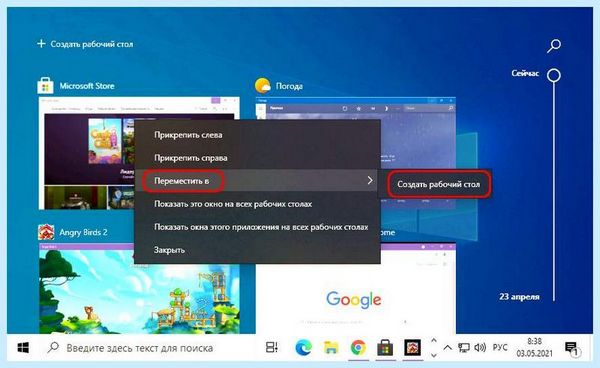Open the Action Center notifications icon
Viewport: 600px width, 368px height.
point(572,348)
